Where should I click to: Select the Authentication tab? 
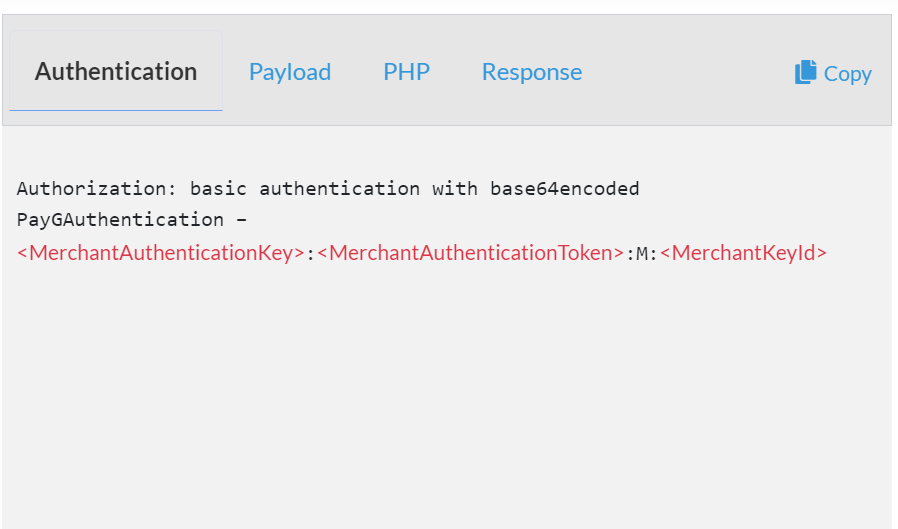pos(116,72)
